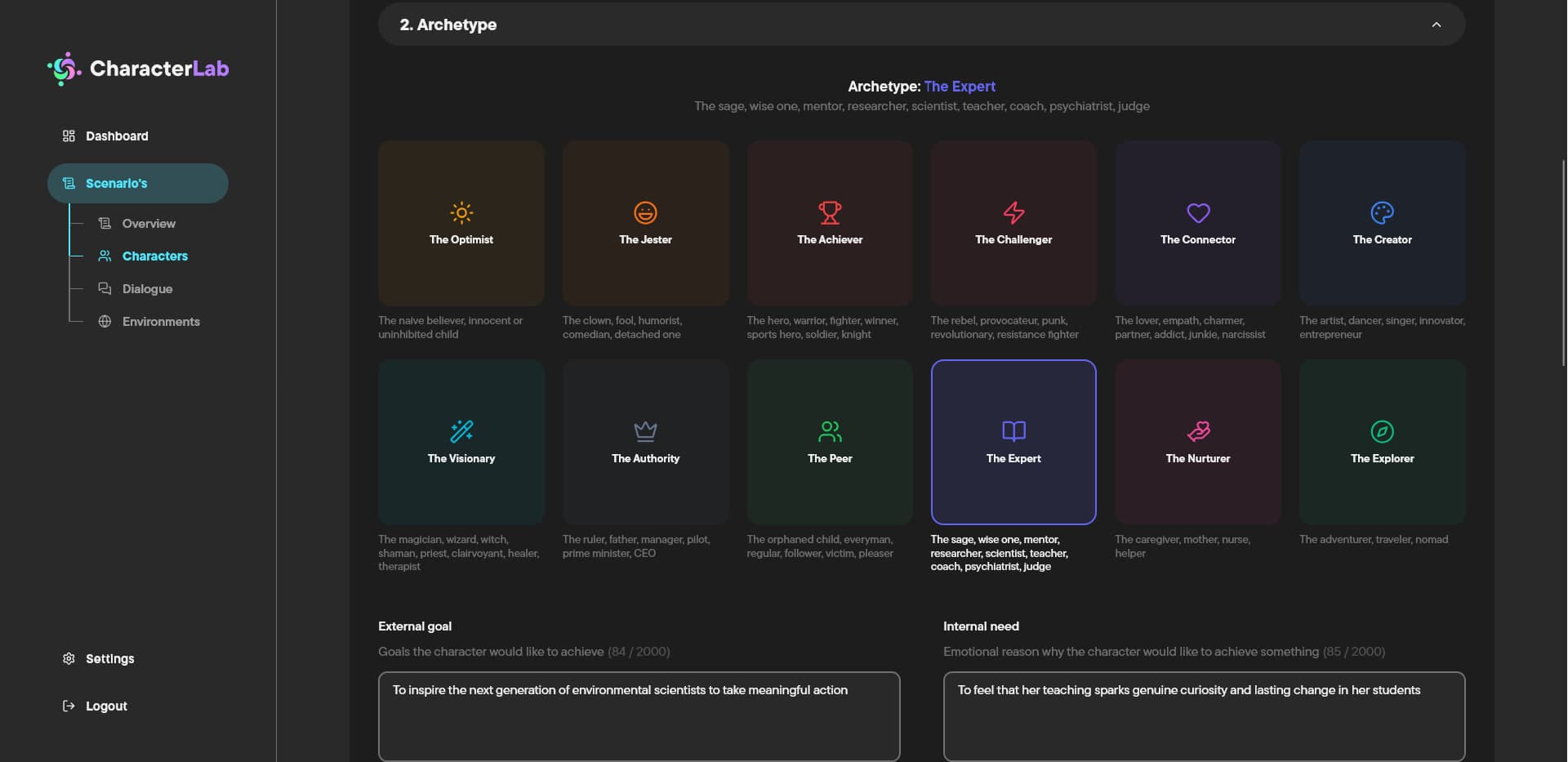Click 'The artist, dancer, singer' Creator description

(x=1382, y=327)
